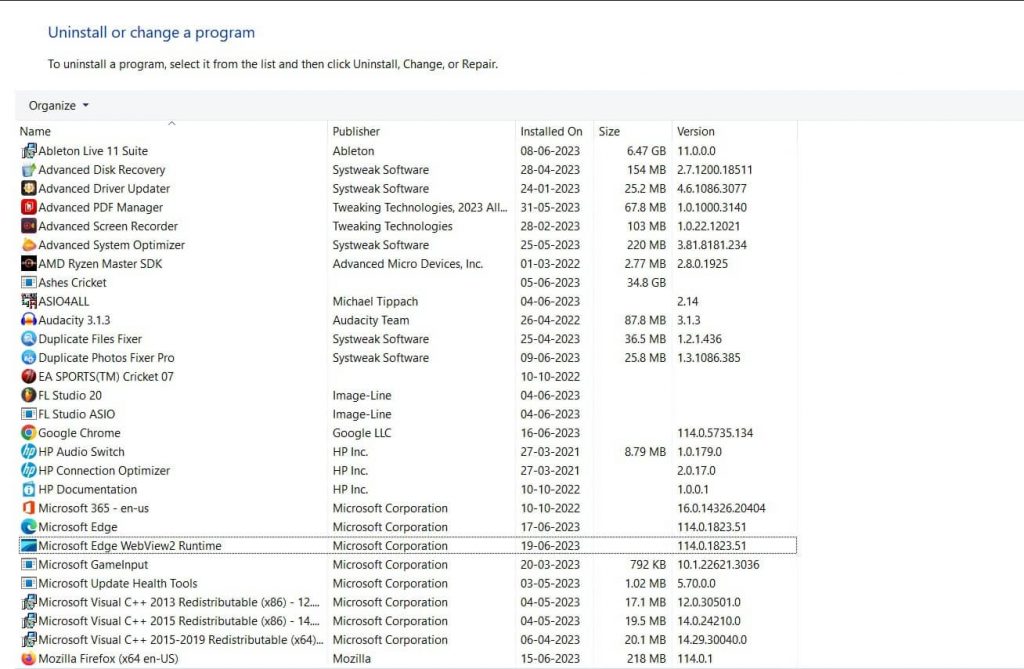The height and width of the screenshot is (669, 1024).
Task: Select the EA SPORTS Cricket 07 icon
Action: [x=28, y=377]
